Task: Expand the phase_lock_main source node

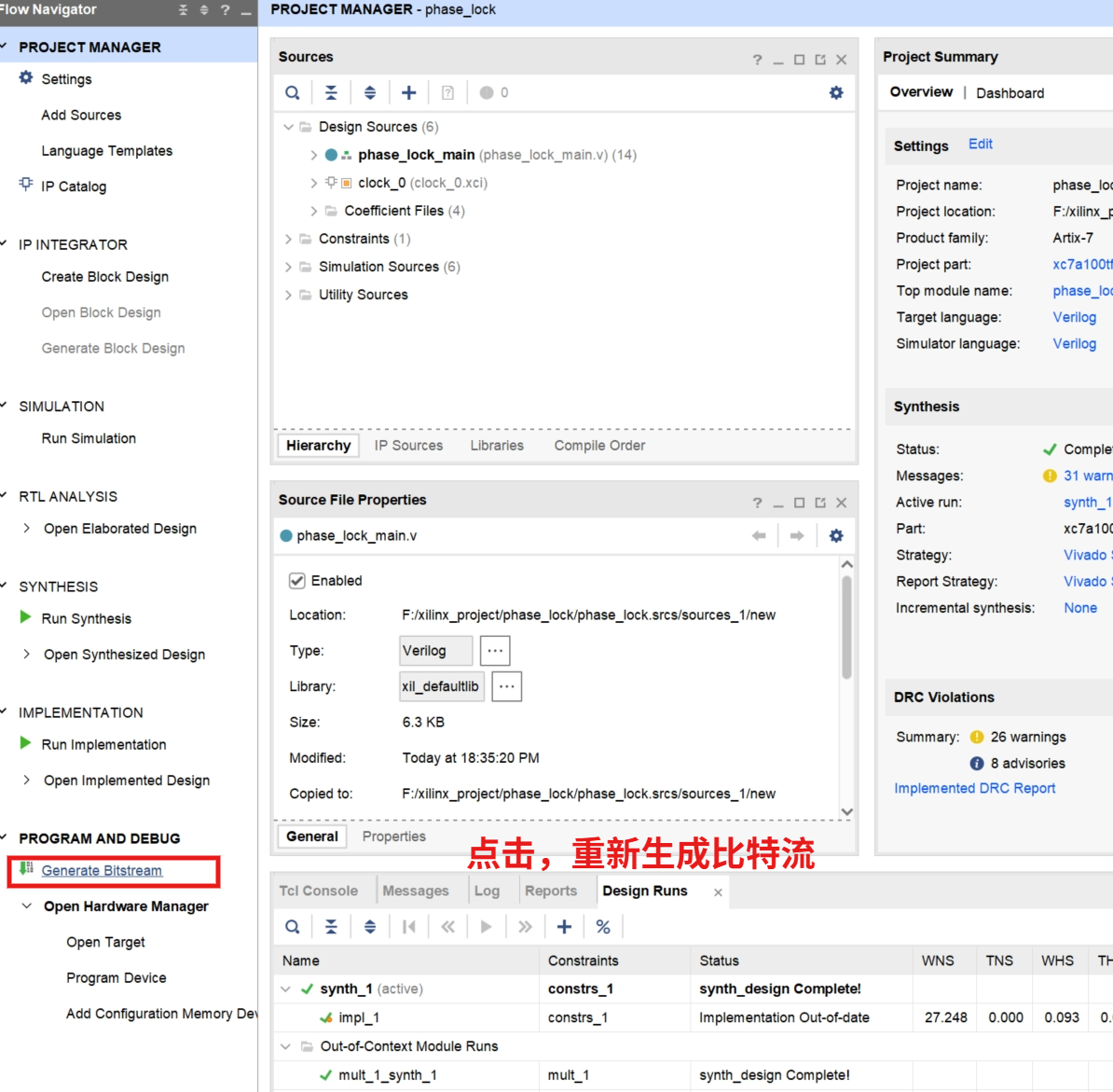Action: [314, 155]
